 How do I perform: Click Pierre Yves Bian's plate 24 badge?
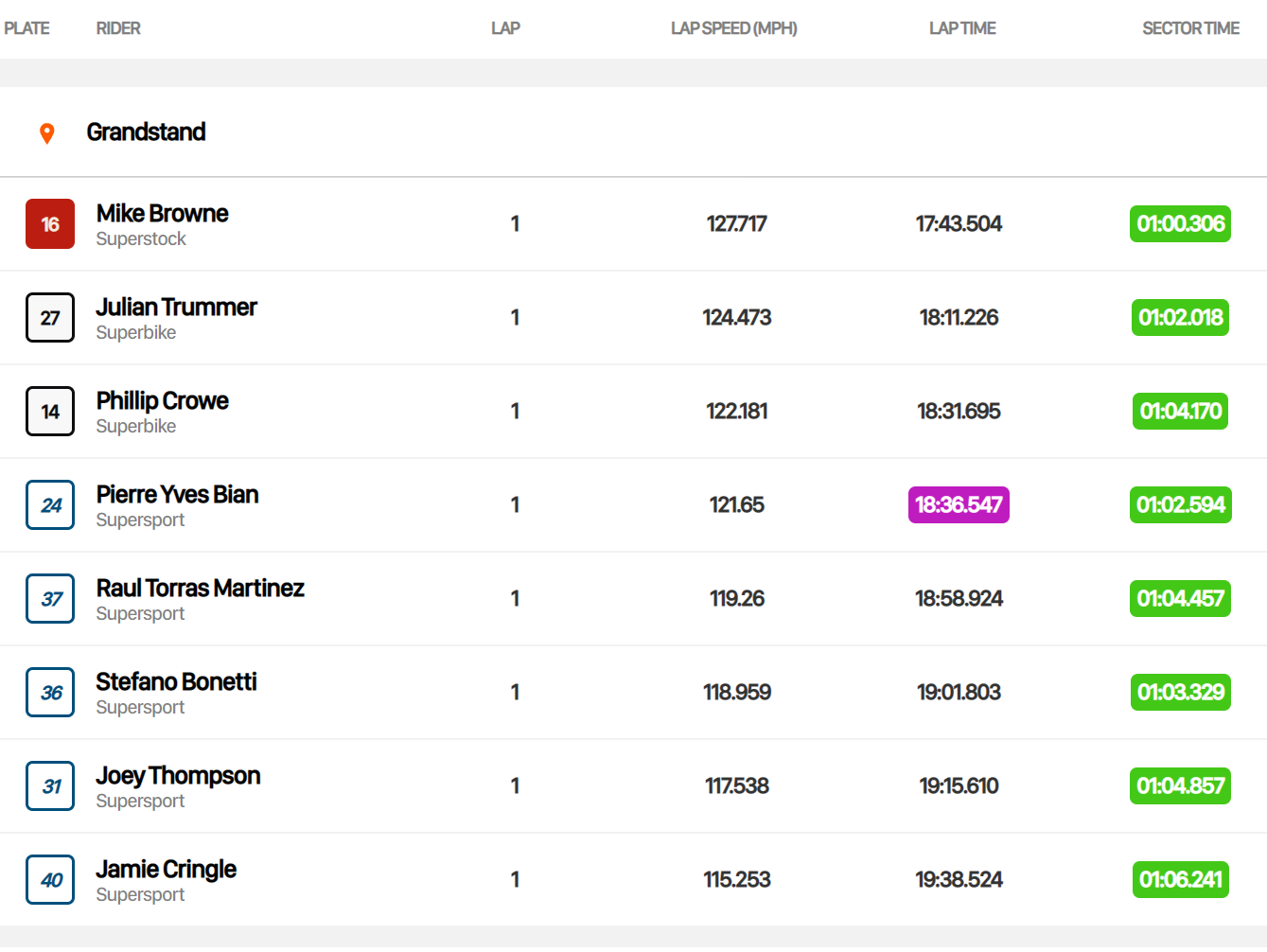point(50,505)
